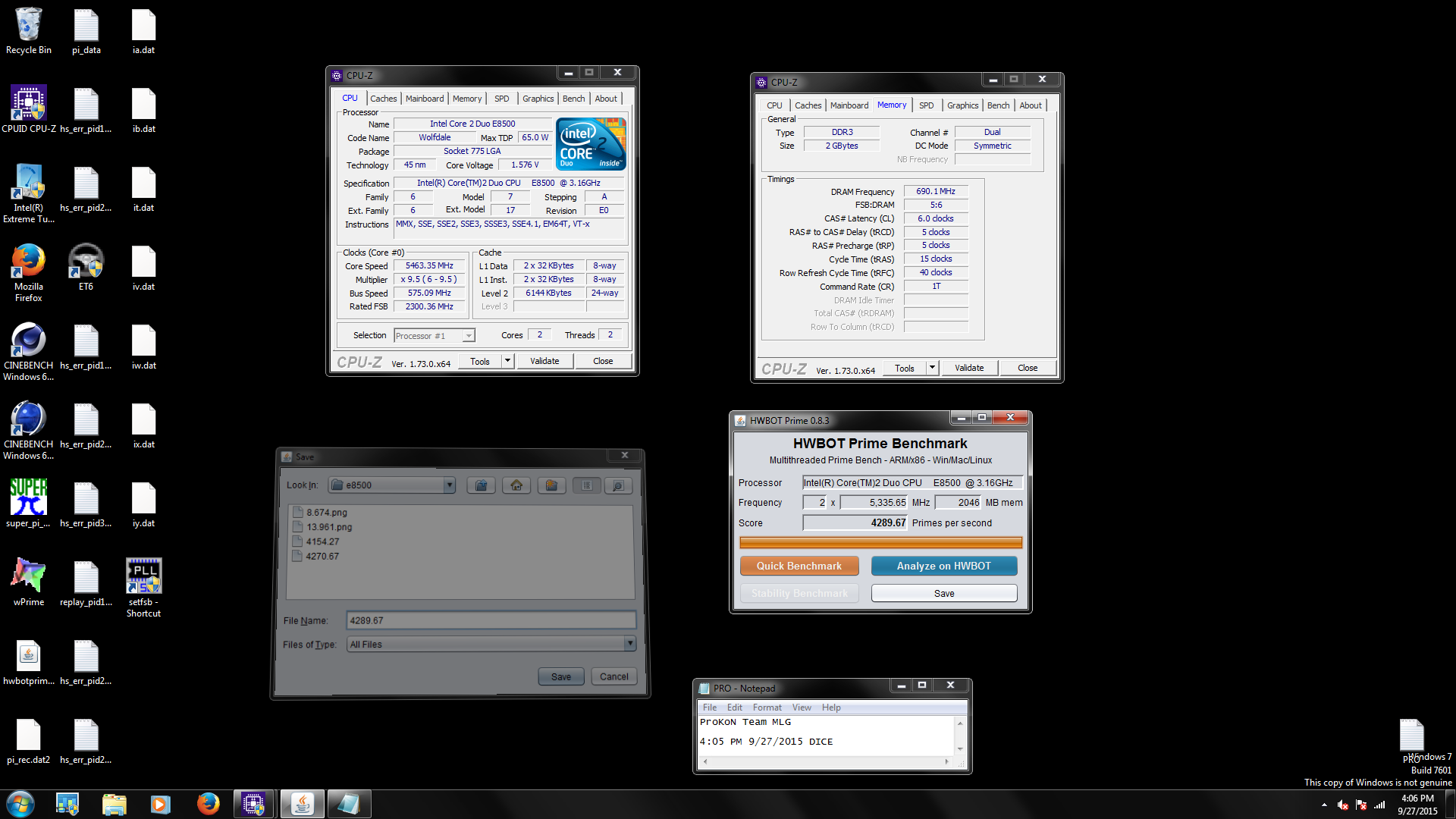Open the Processor #1 selection dropdown
This screenshot has height=819, width=1456.
coord(469,336)
